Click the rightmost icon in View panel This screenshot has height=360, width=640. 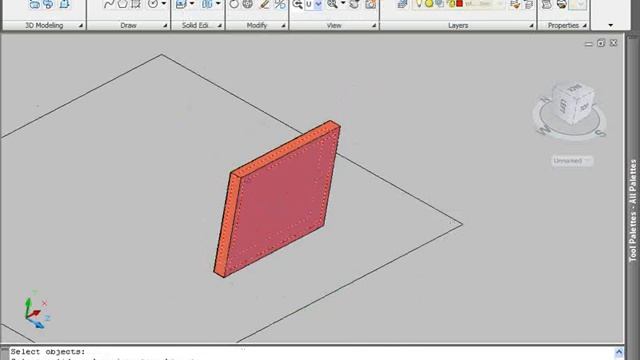(370, 4)
